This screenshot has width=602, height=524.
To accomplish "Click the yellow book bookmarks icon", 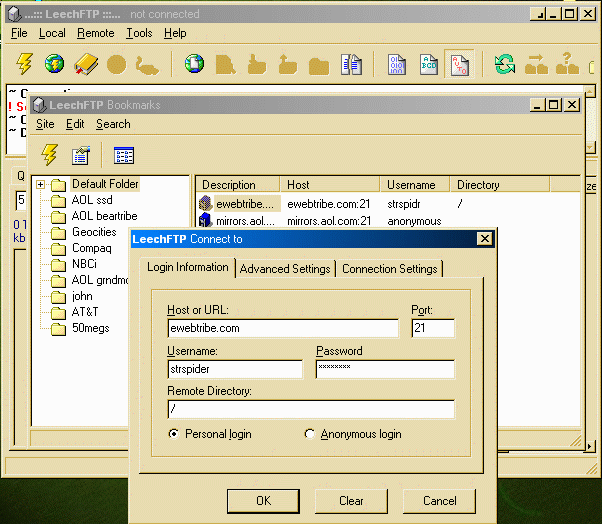I will pyautogui.click(x=86, y=66).
